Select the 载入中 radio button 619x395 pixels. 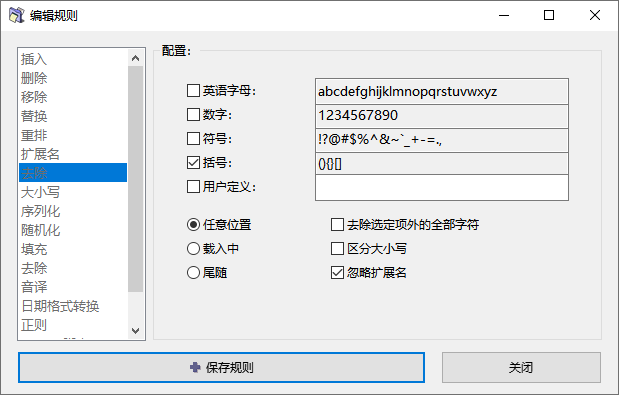tap(193, 249)
